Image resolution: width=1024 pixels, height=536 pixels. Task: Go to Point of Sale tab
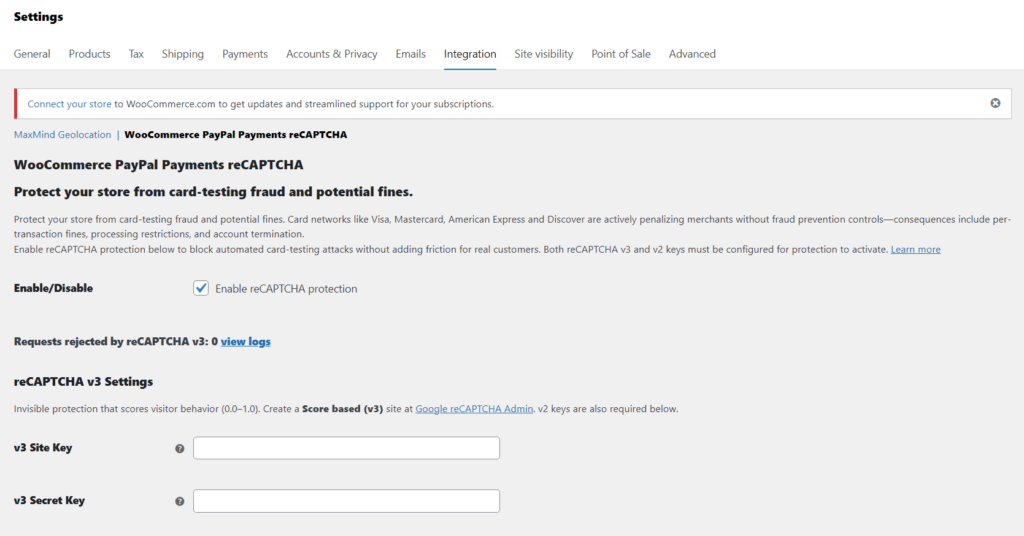(x=621, y=54)
